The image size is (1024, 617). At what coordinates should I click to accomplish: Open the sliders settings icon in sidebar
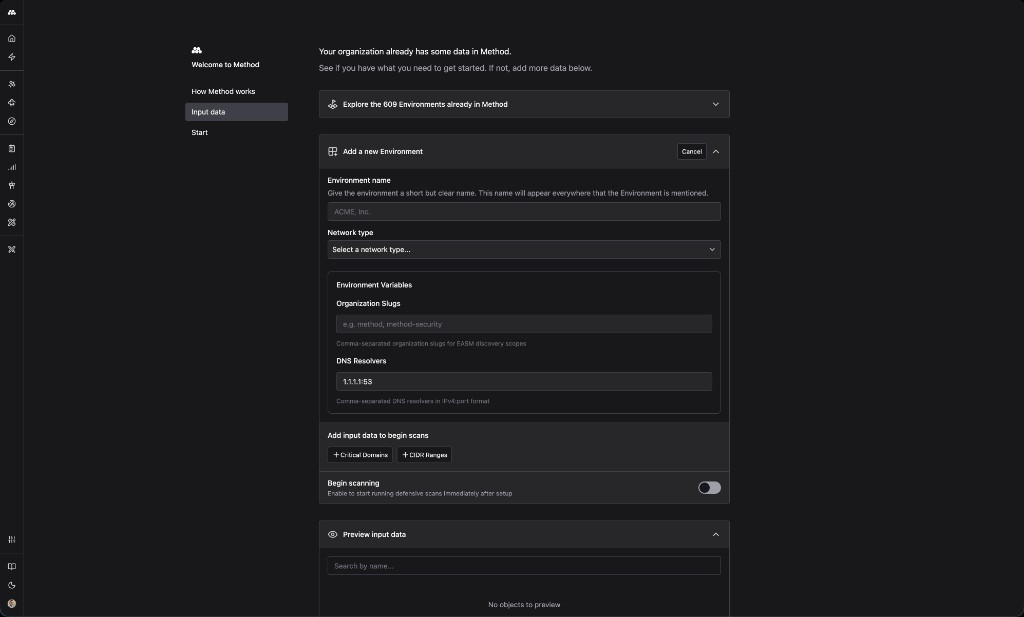[x=12, y=539]
